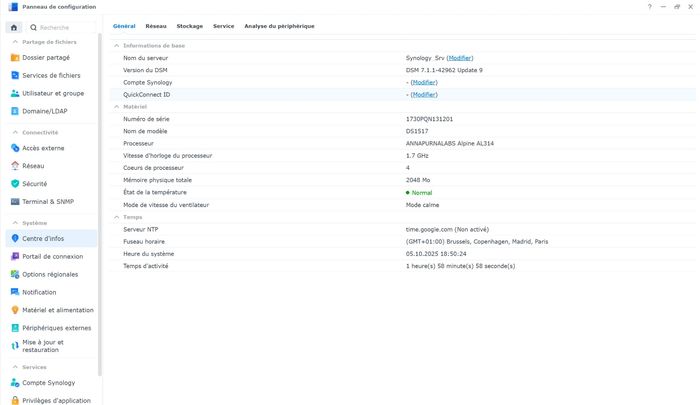Open Matériel et alimentation icon
This screenshot has height=405, width=700.
click(15, 310)
